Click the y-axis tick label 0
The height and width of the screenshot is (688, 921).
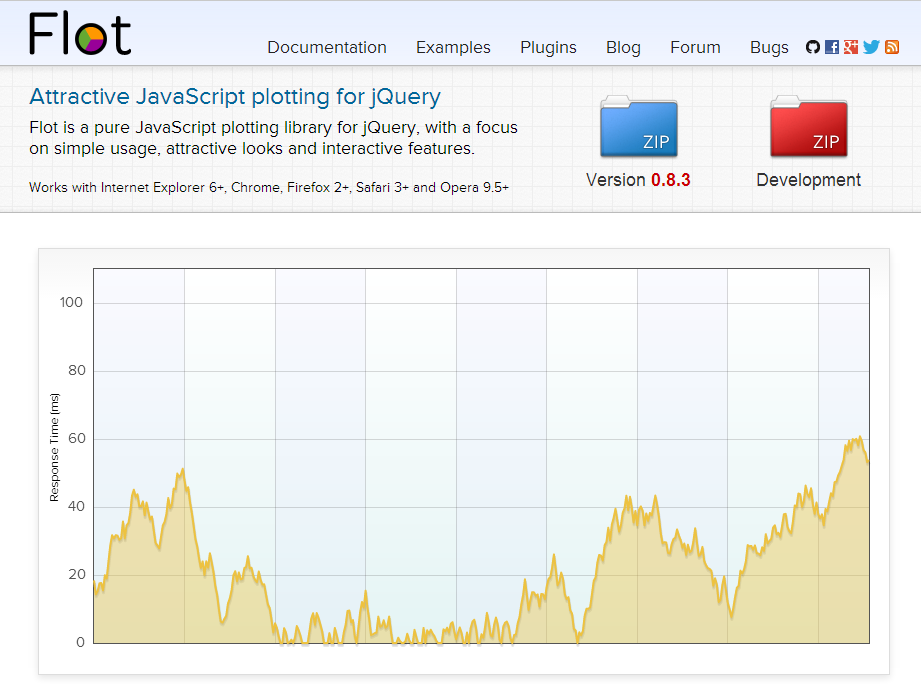pyautogui.click(x=80, y=642)
